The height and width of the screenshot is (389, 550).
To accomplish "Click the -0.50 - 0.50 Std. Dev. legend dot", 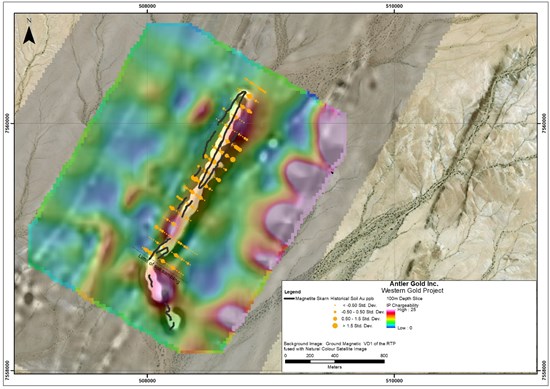I will coord(335,312).
